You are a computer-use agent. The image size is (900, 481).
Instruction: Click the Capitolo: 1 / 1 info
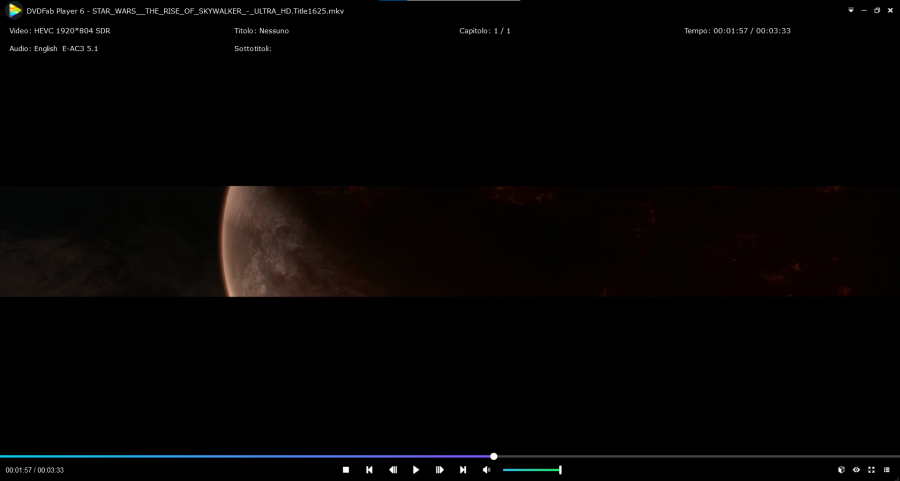484,31
